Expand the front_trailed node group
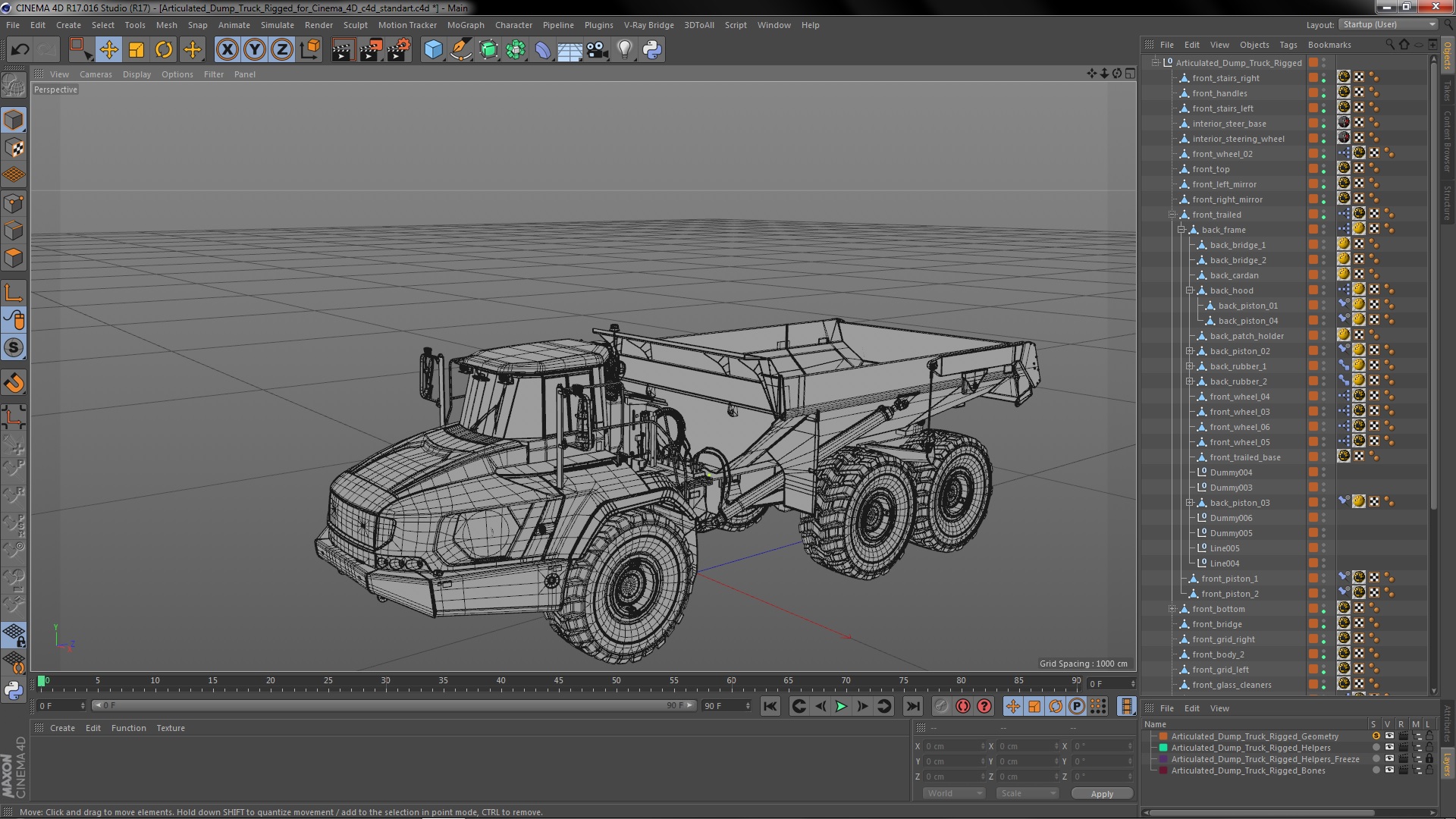The width and height of the screenshot is (1456, 819). tap(1173, 214)
